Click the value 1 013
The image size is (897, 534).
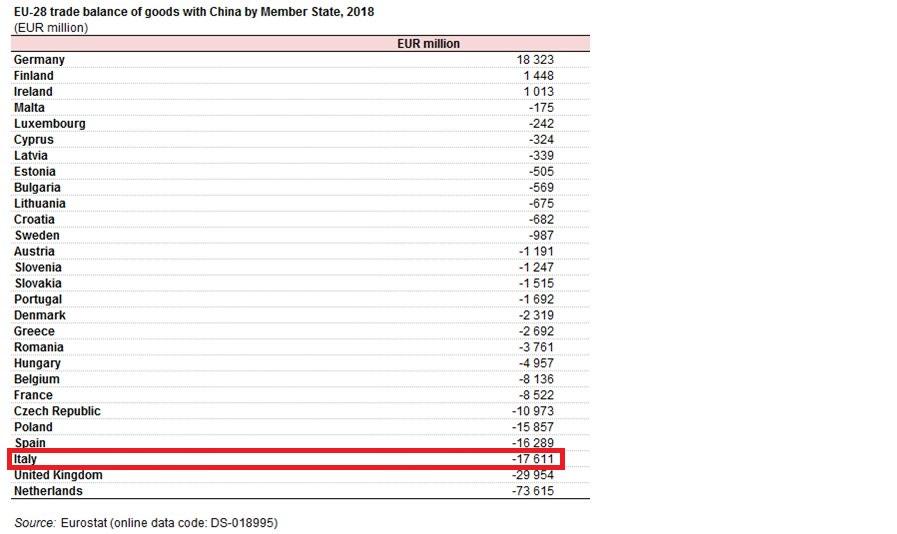point(538,92)
